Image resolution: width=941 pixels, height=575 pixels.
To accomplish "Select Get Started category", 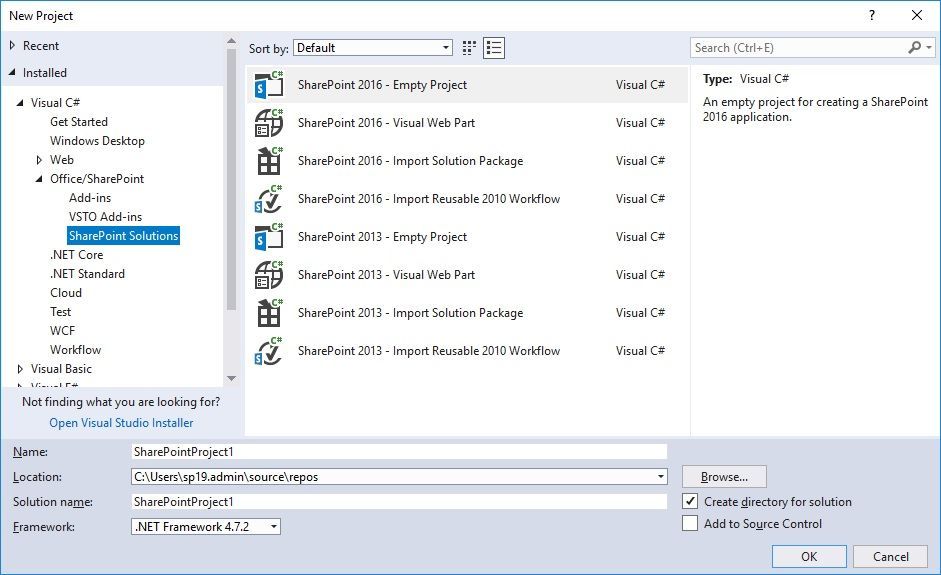I will [x=79, y=122].
